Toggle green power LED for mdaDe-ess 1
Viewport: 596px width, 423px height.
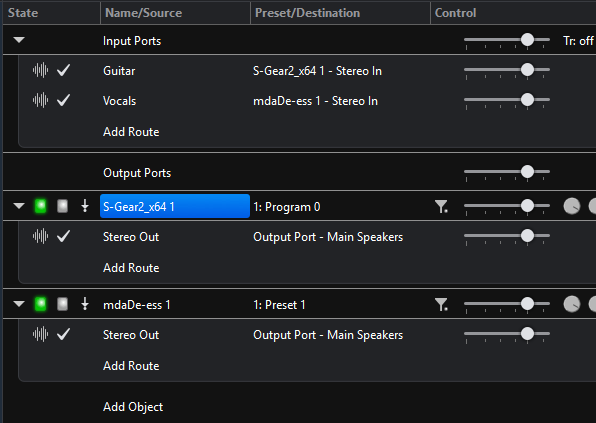(40, 304)
